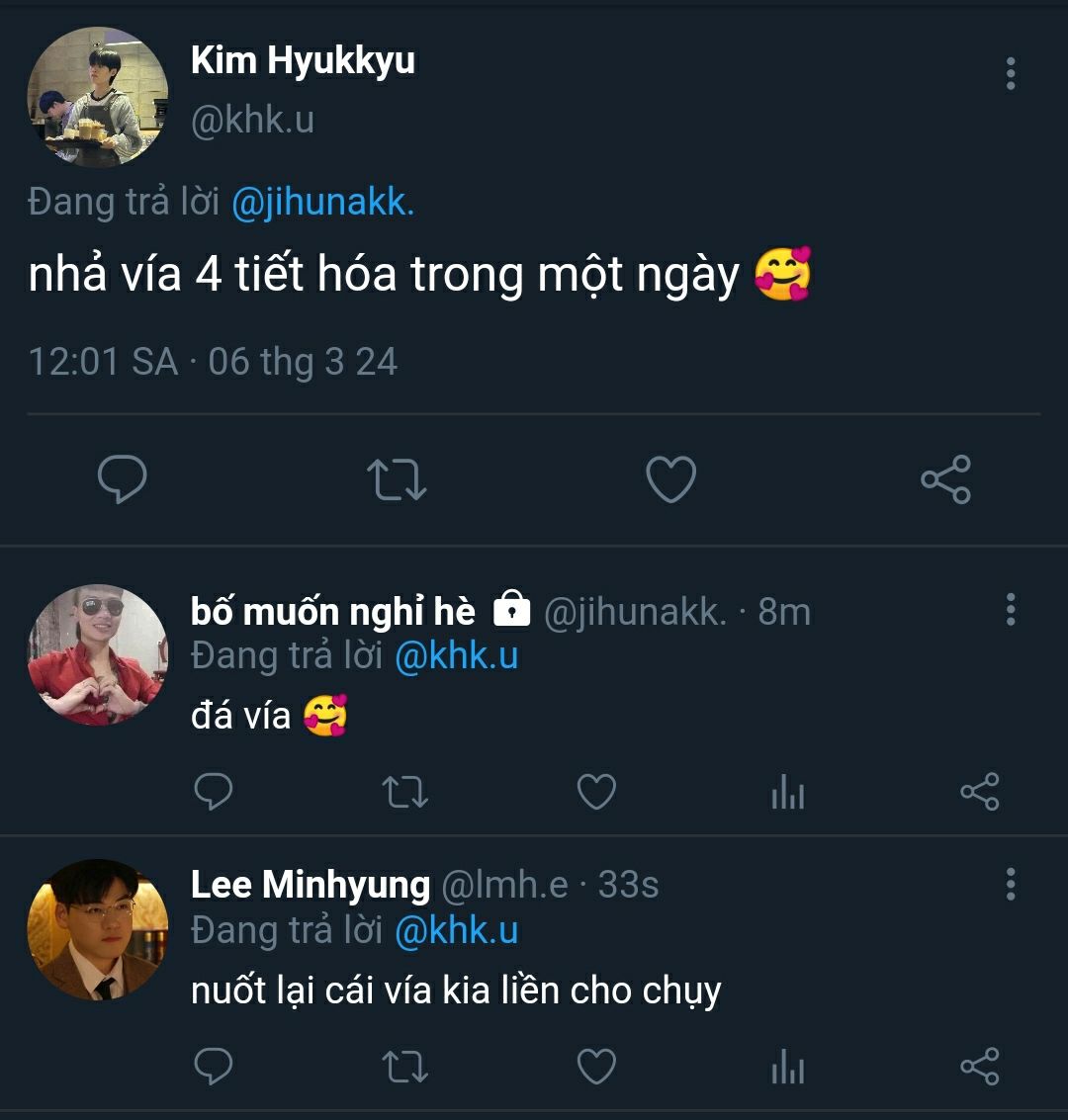Open more options on jihunakk.'s reply

click(x=1010, y=610)
